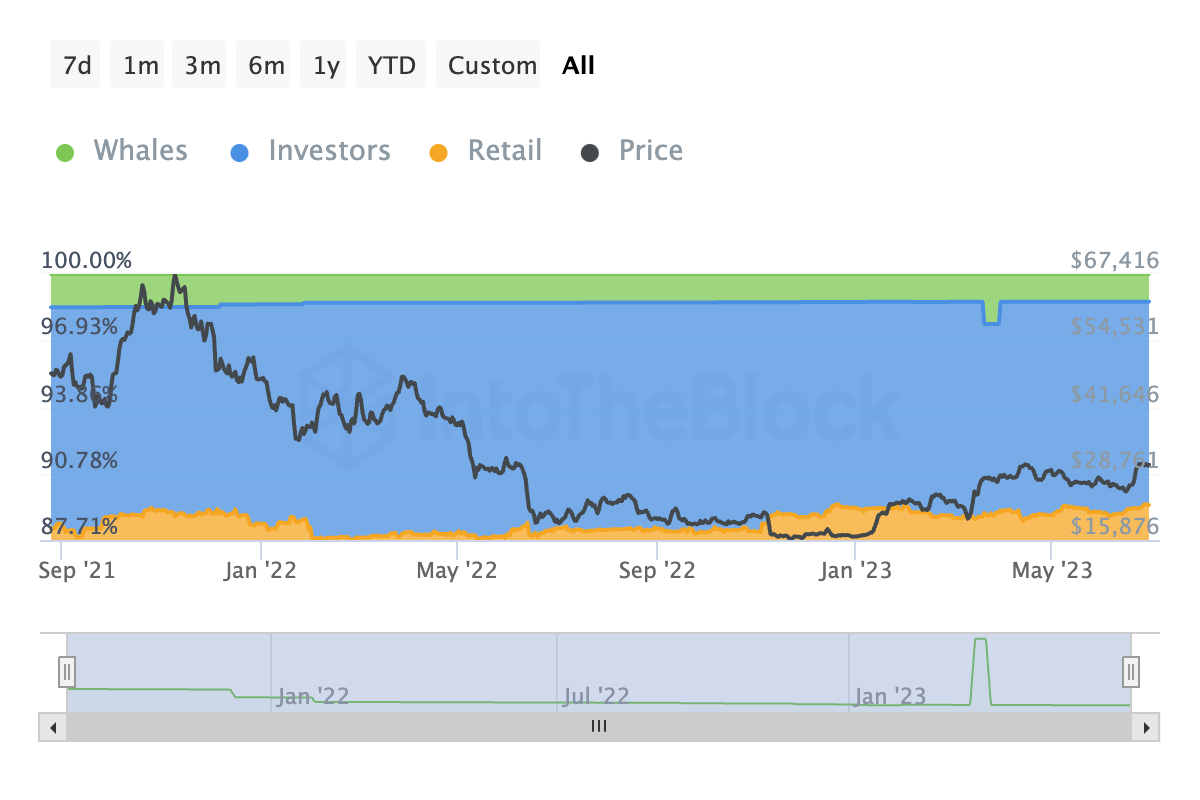This screenshot has height=800, width=1200.
Task: Open the Custom date range picker
Action: pos(492,66)
